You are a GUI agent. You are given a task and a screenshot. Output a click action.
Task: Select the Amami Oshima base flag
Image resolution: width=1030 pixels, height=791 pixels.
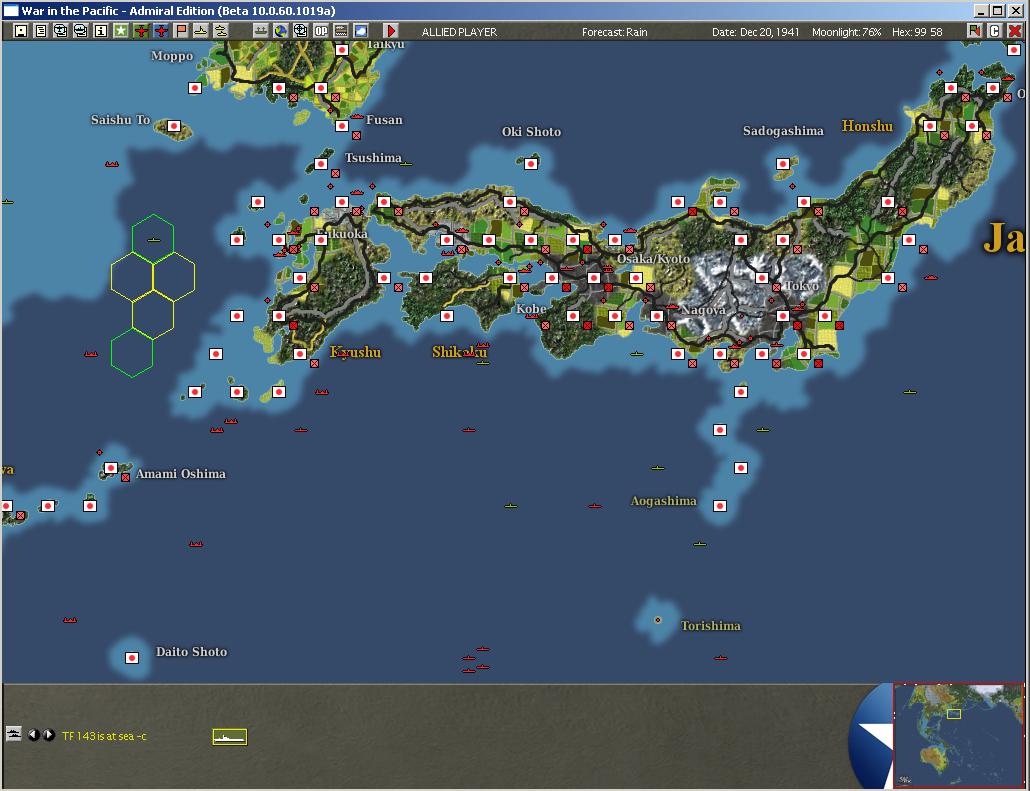[x=111, y=468]
